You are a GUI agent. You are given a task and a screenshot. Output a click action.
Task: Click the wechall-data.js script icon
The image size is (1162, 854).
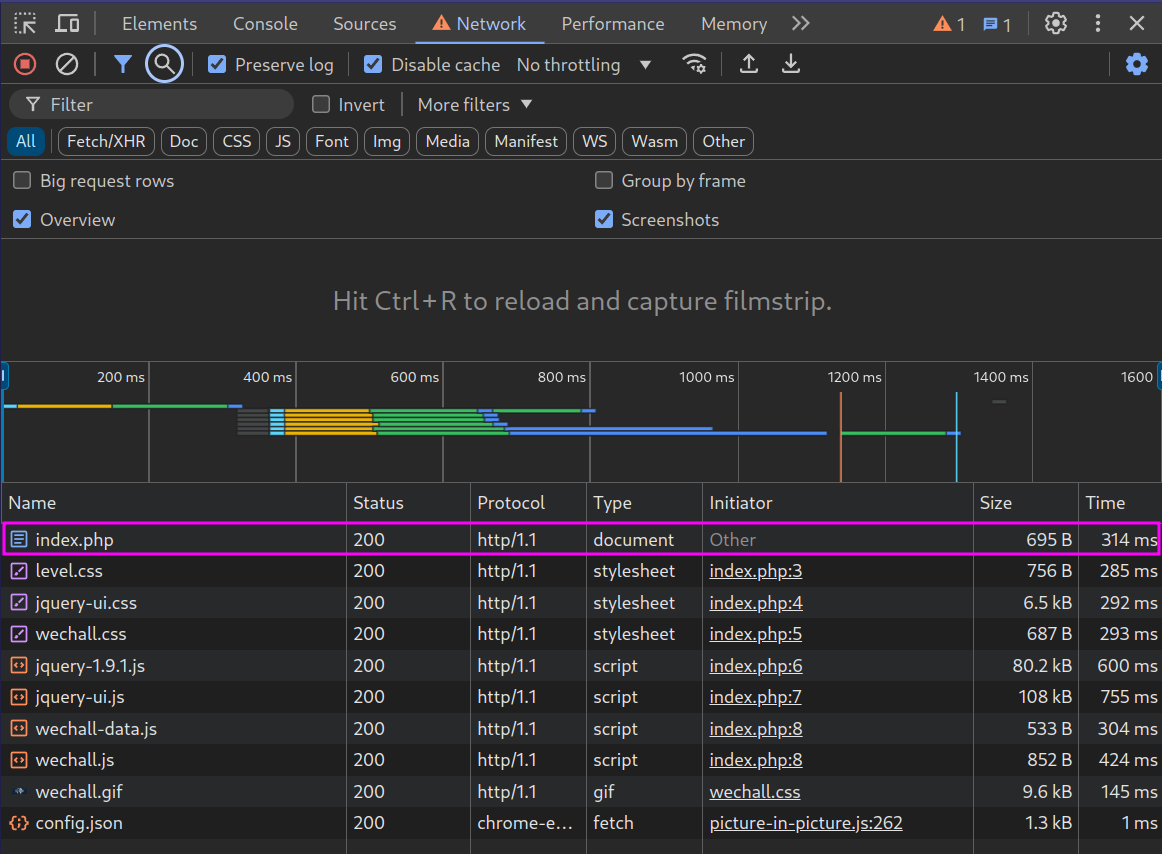click(19, 729)
